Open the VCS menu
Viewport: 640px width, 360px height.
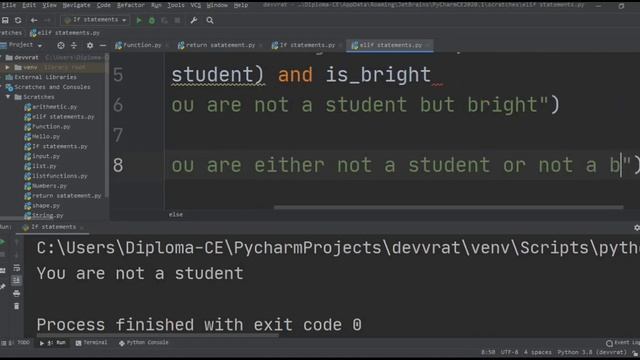196,5
